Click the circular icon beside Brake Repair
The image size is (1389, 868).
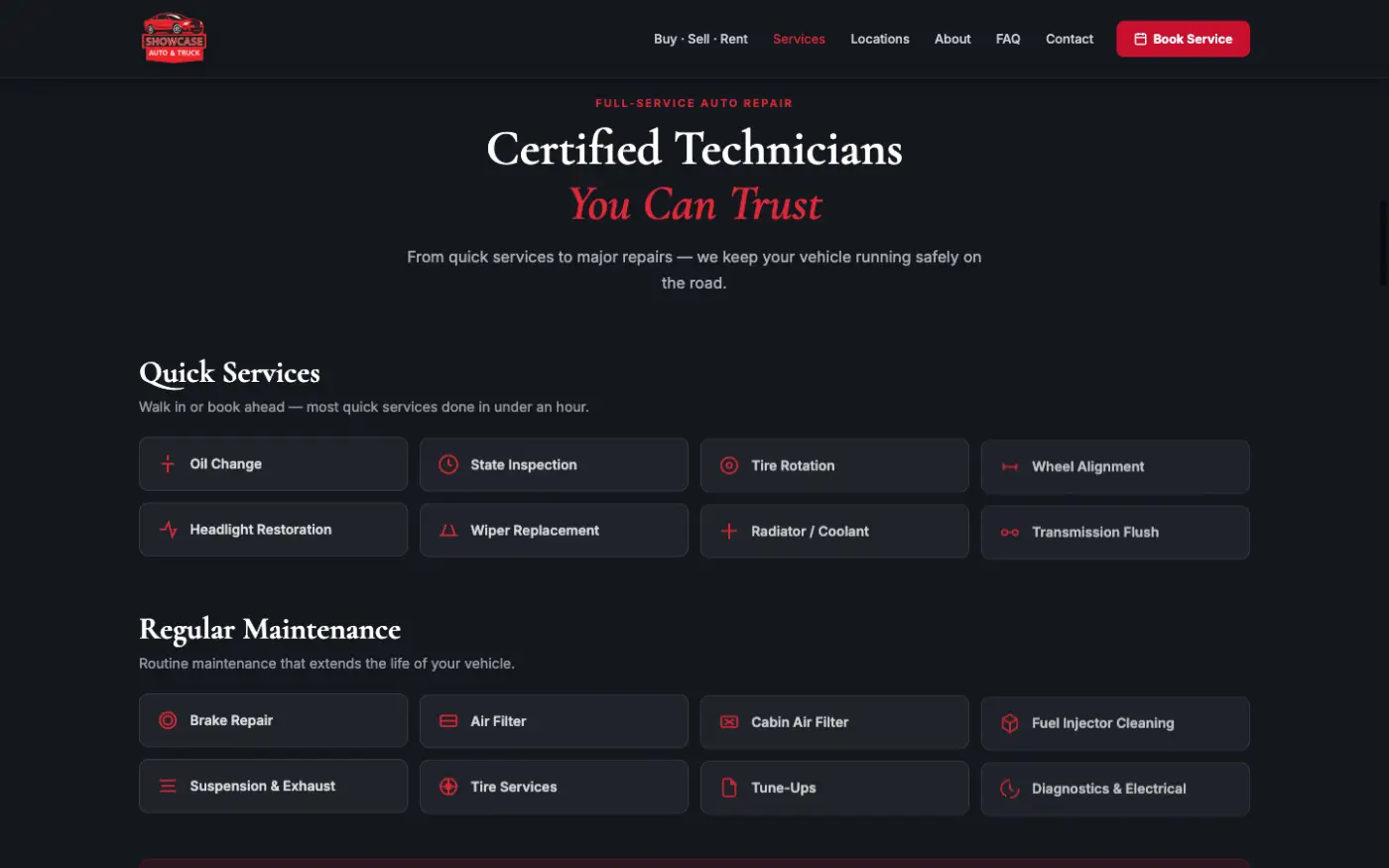[x=169, y=720]
